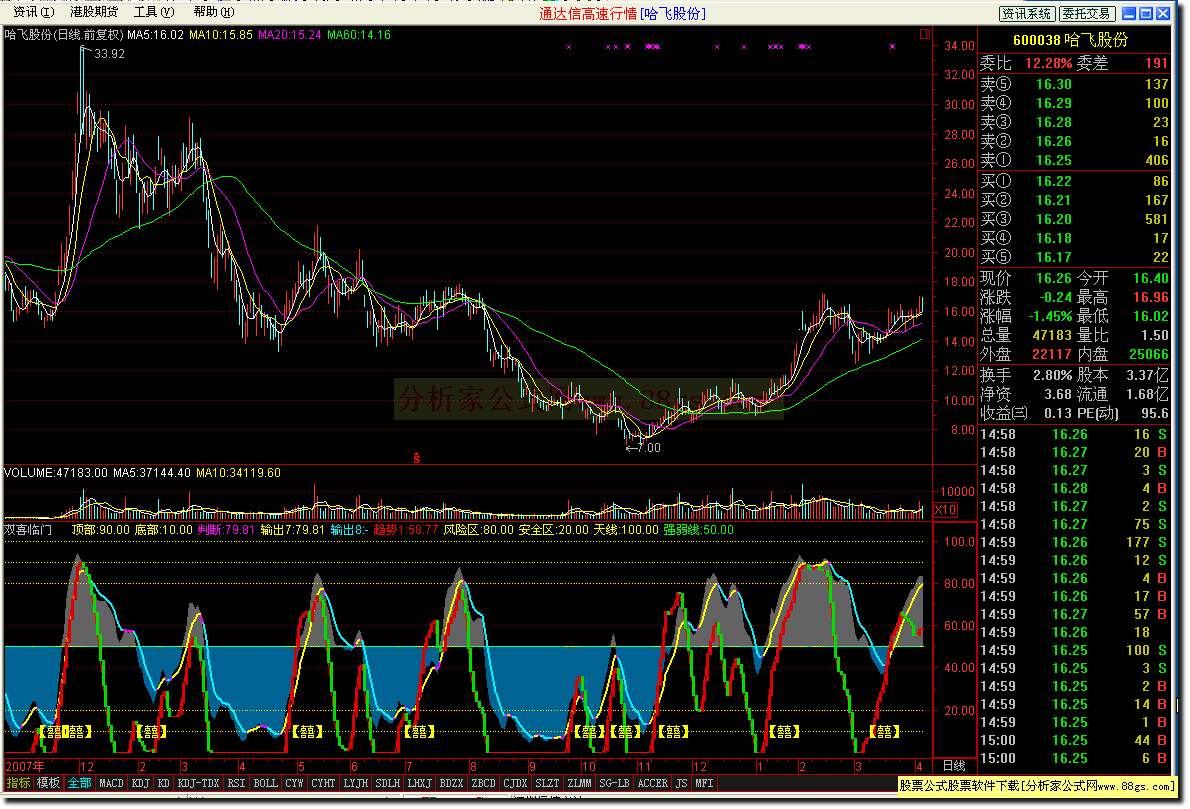Screen dimensions: 1190x809
Task: Click the 资讯系统 button
Action: pyautogui.click(x=1026, y=14)
